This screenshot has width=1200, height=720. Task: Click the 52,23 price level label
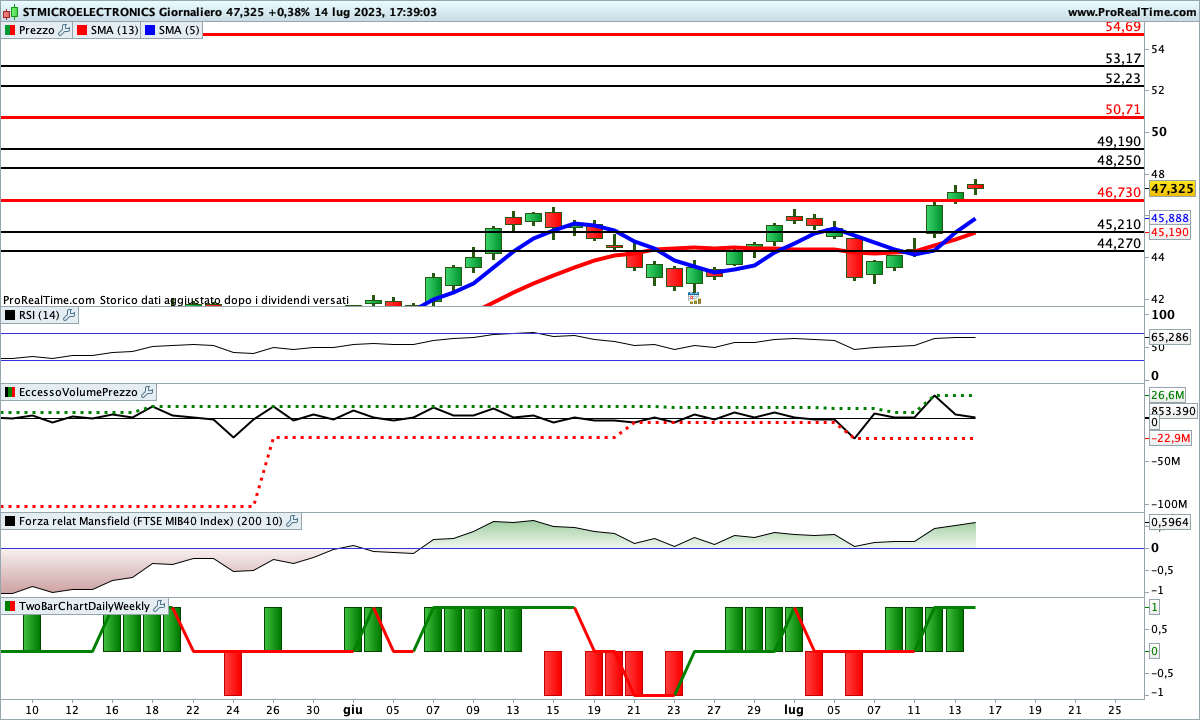tap(1123, 78)
